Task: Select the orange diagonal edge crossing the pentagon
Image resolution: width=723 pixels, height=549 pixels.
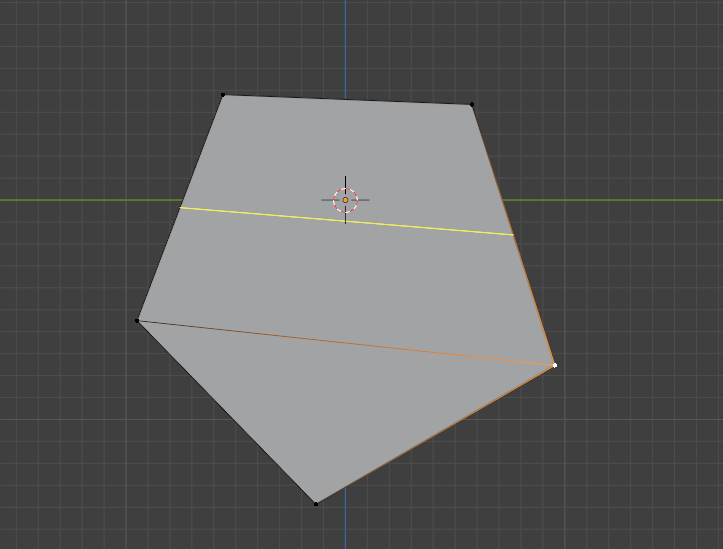Action: click(346, 342)
